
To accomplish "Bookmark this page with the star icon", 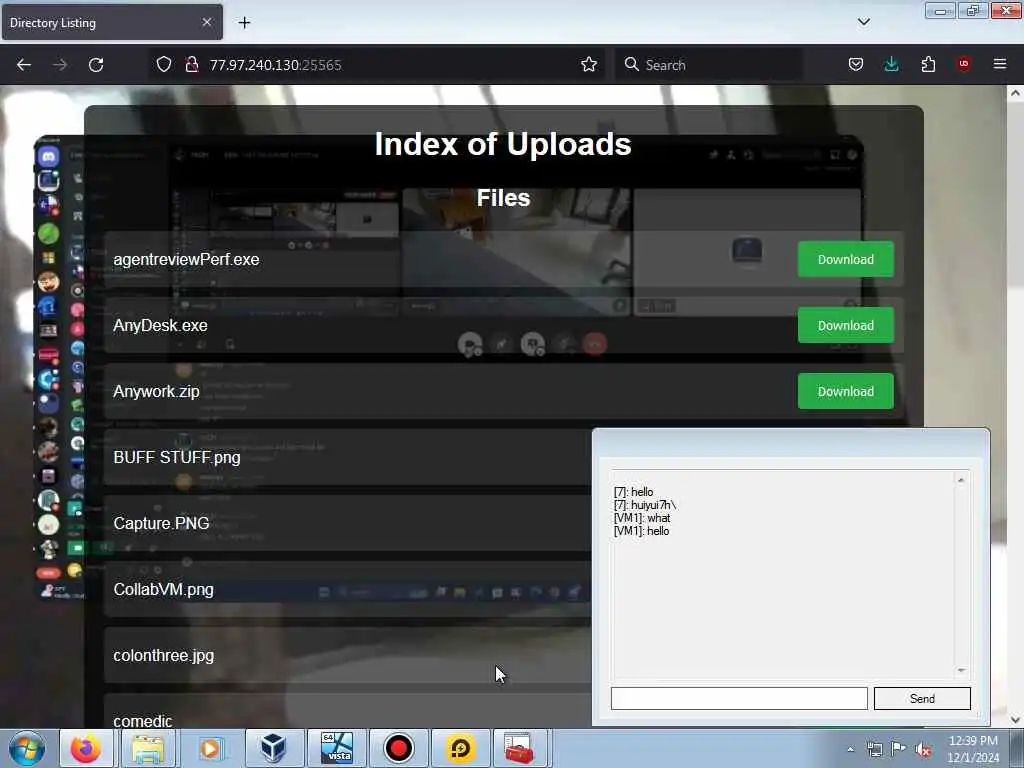I will [x=588, y=64].
